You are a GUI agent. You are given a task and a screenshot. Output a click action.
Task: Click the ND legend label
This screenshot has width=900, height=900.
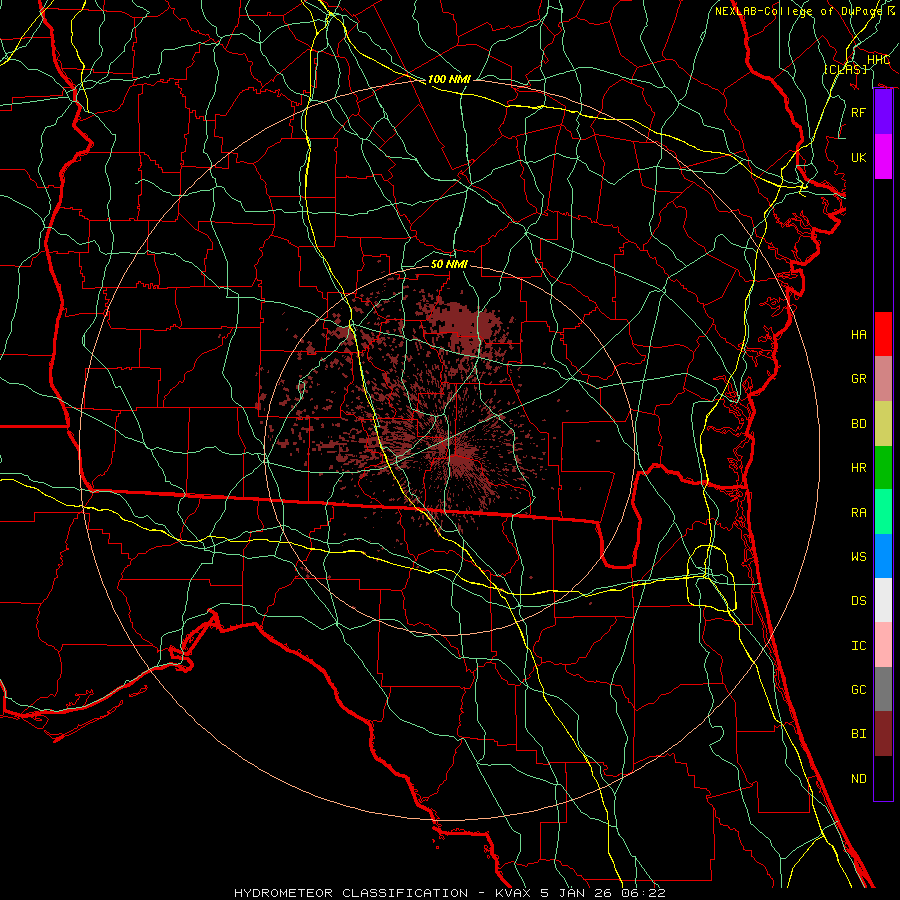pos(858,779)
